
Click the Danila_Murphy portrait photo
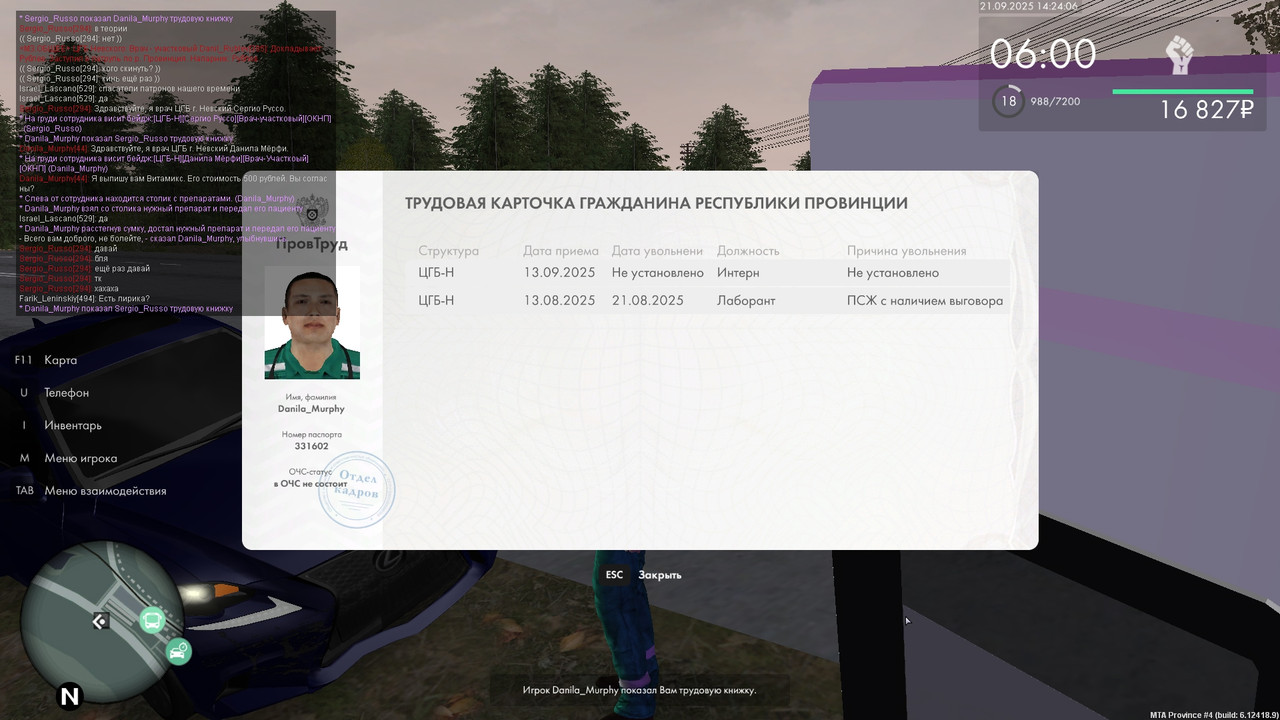click(312, 322)
